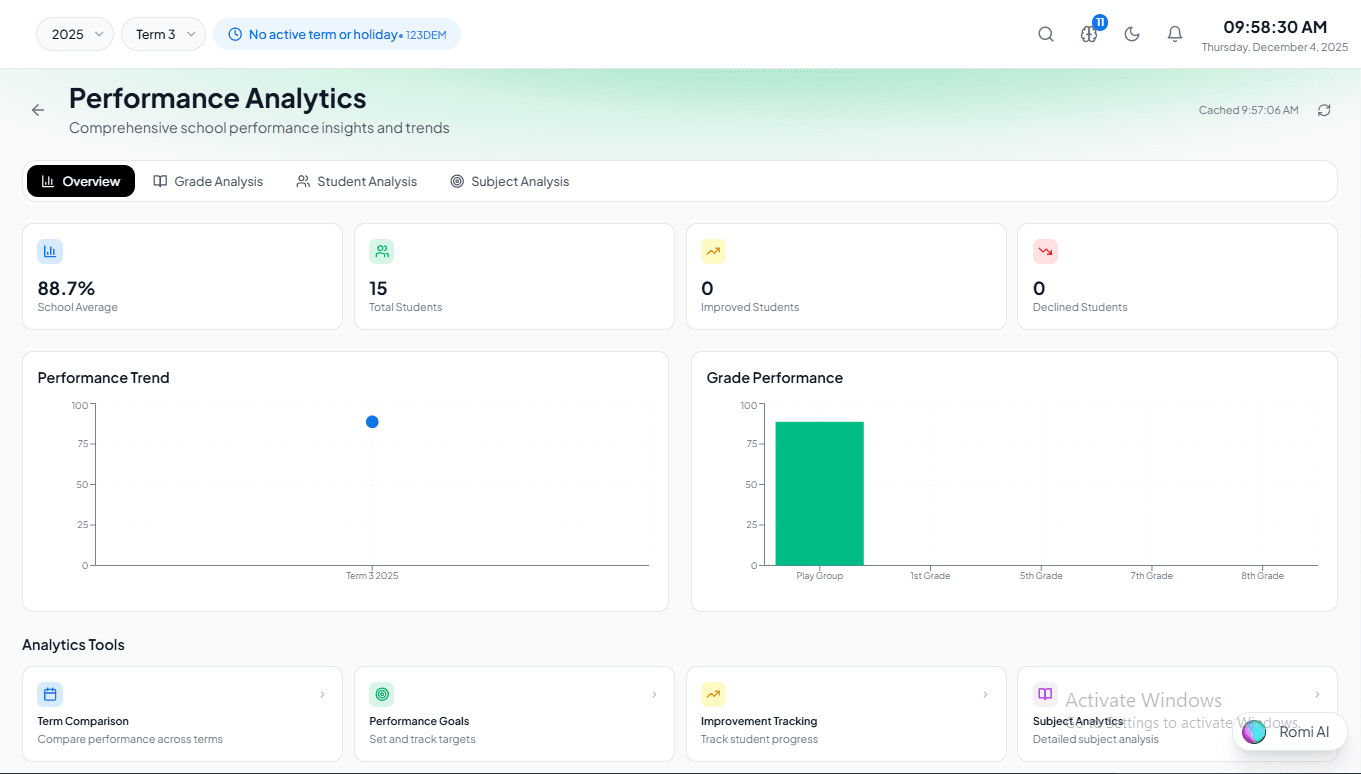1361x774 pixels.
Task: Open notifications via the bell icon
Action: [1175, 33]
